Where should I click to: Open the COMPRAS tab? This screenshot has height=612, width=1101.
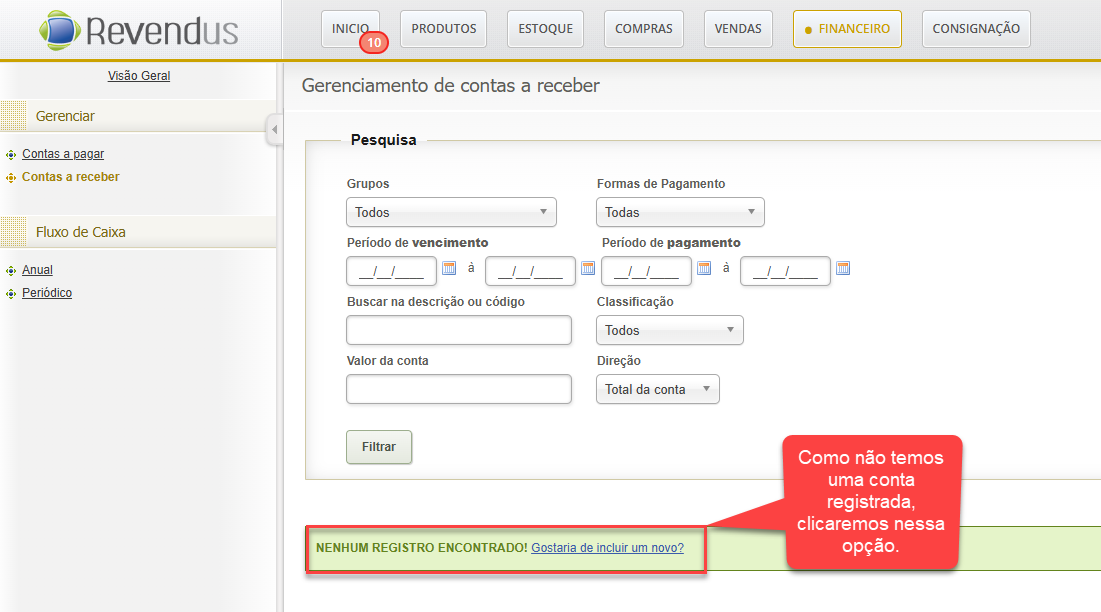point(644,29)
